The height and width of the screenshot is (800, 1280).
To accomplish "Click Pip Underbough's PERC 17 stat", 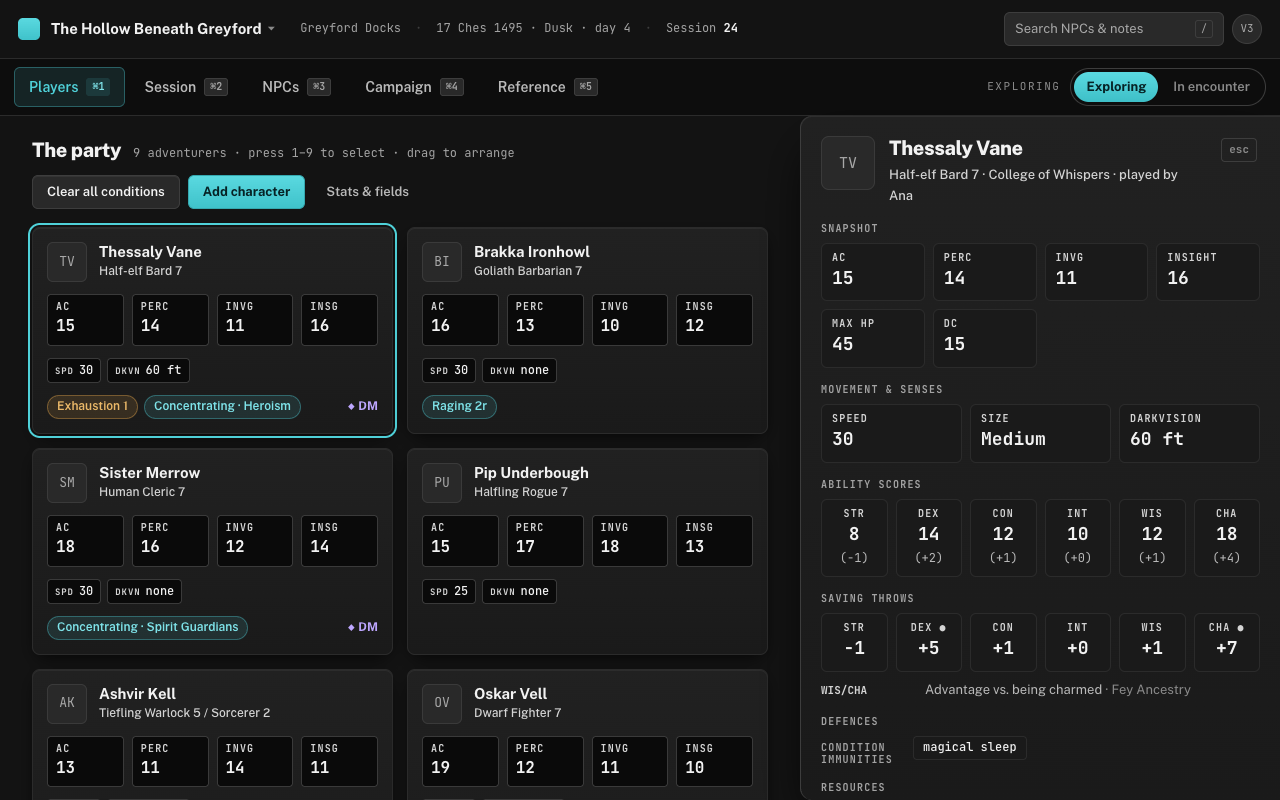I will tap(545, 541).
